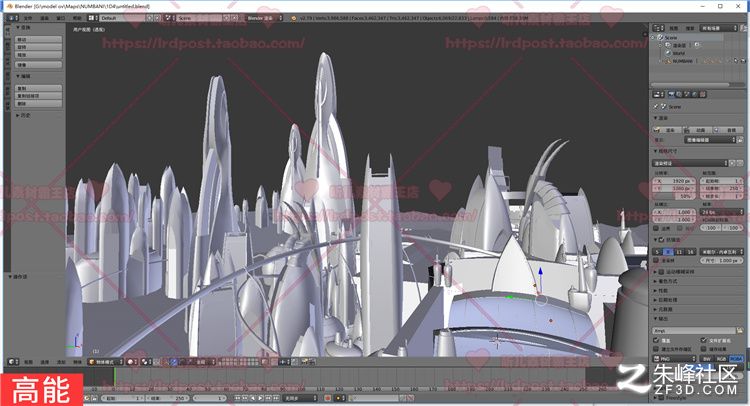
Task: Open the pivot point selector in 3D header
Action: pos(146,362)
